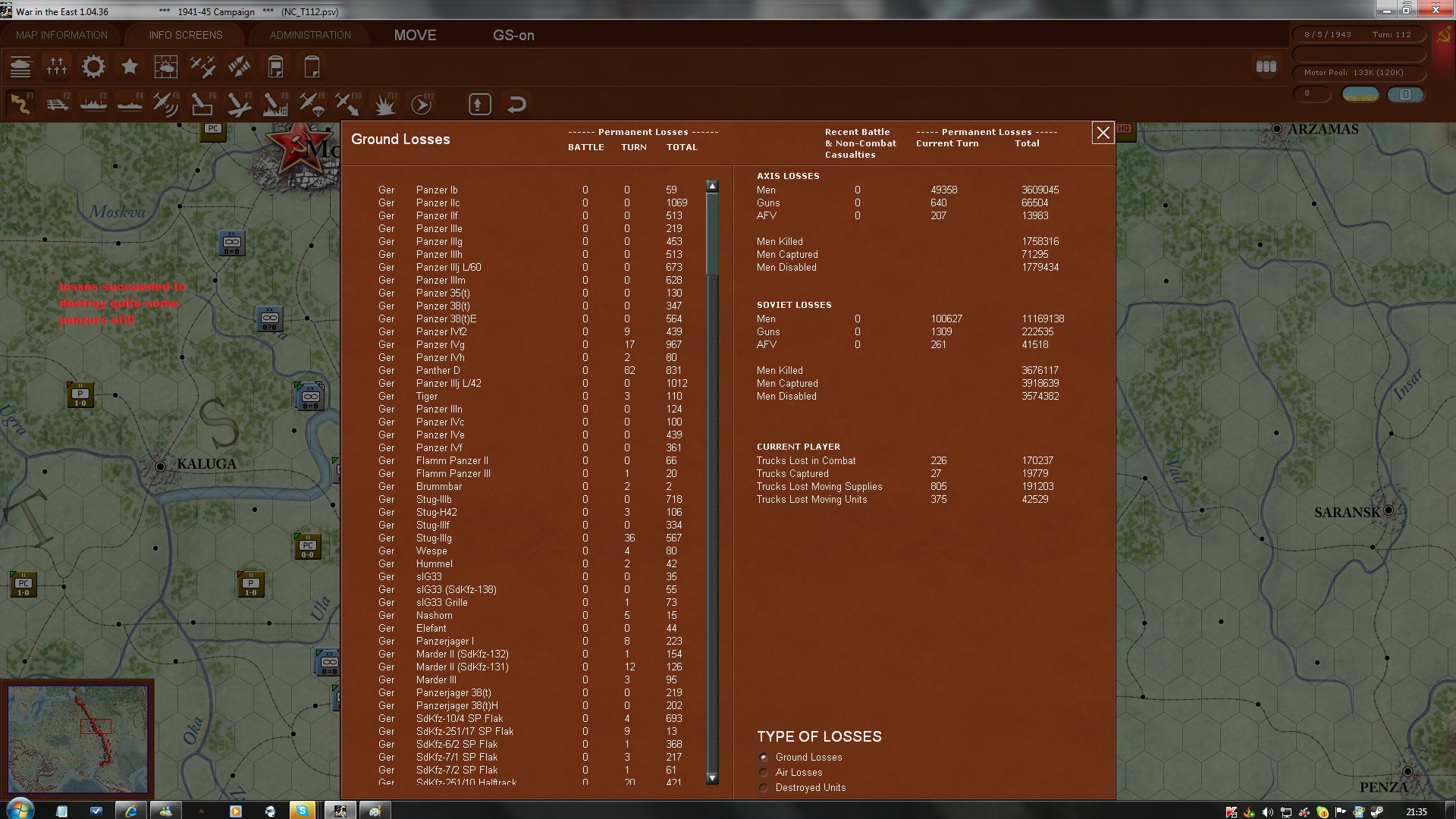The width and height of the screenshot is (1456, 819).
Task: Click the undo move arrow icon
Action: (516, 104)
